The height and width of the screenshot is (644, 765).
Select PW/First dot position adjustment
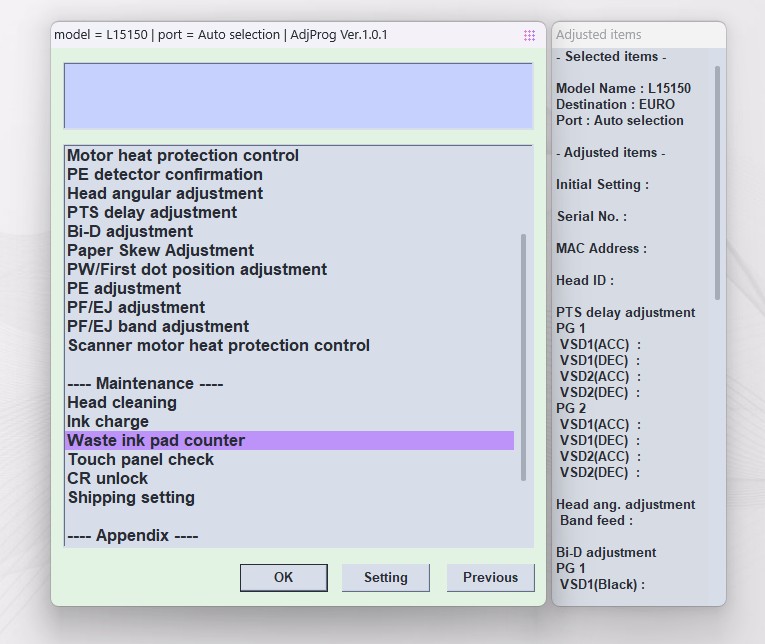pyautogui.click(x=197, y=269)
